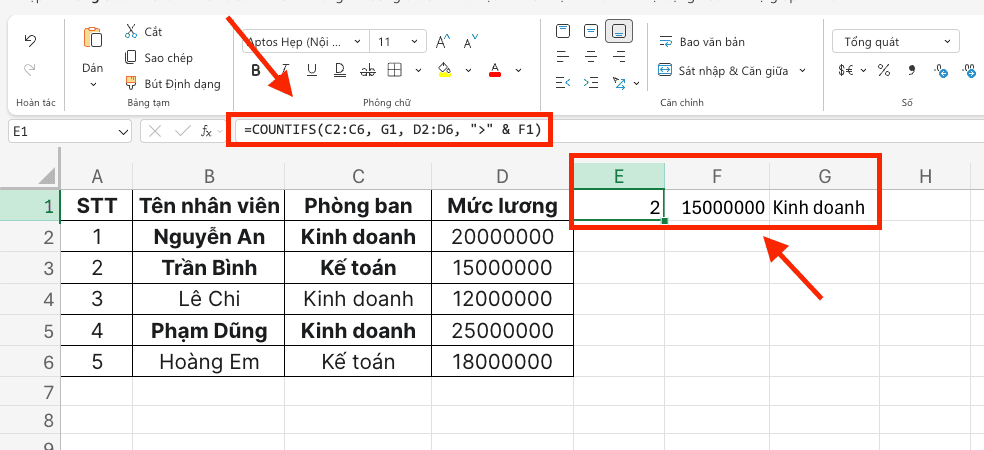Select cell containing Phạm Dũng

208,330
